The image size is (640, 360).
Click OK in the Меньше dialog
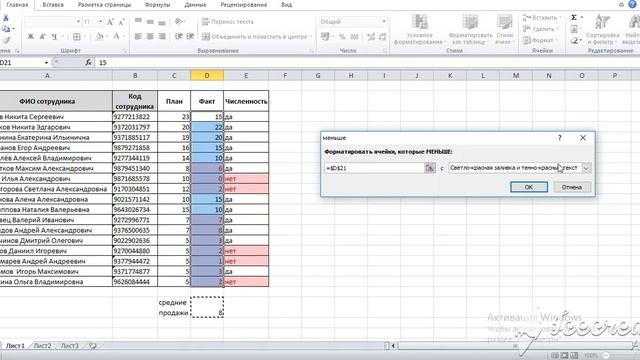529,187
